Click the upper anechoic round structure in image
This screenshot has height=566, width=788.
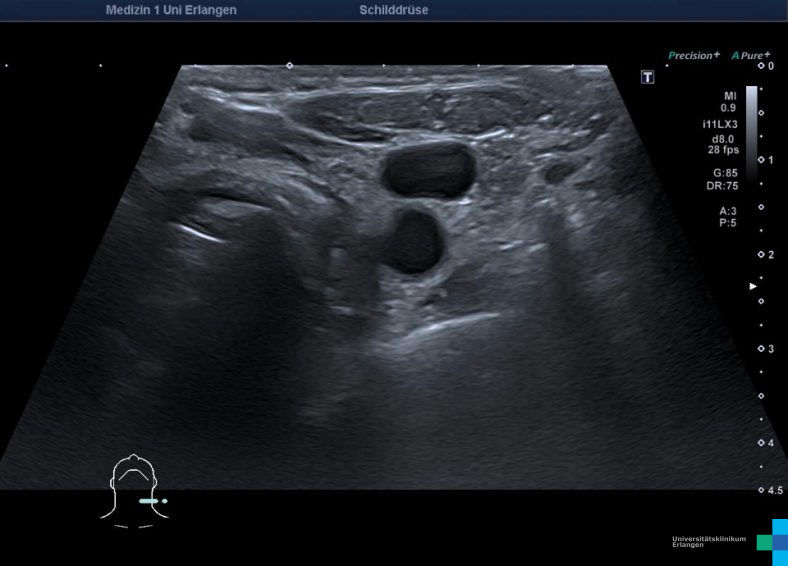(427, 170)
